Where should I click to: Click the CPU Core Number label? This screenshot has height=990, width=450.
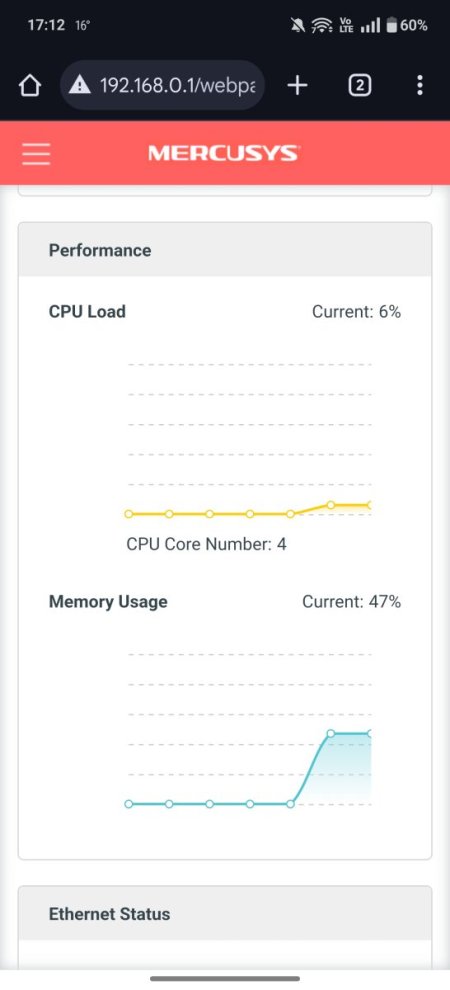206,544
